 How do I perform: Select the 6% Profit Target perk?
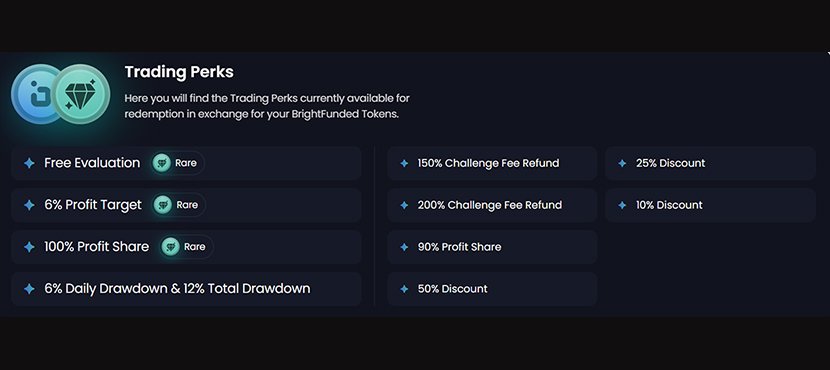186,205
